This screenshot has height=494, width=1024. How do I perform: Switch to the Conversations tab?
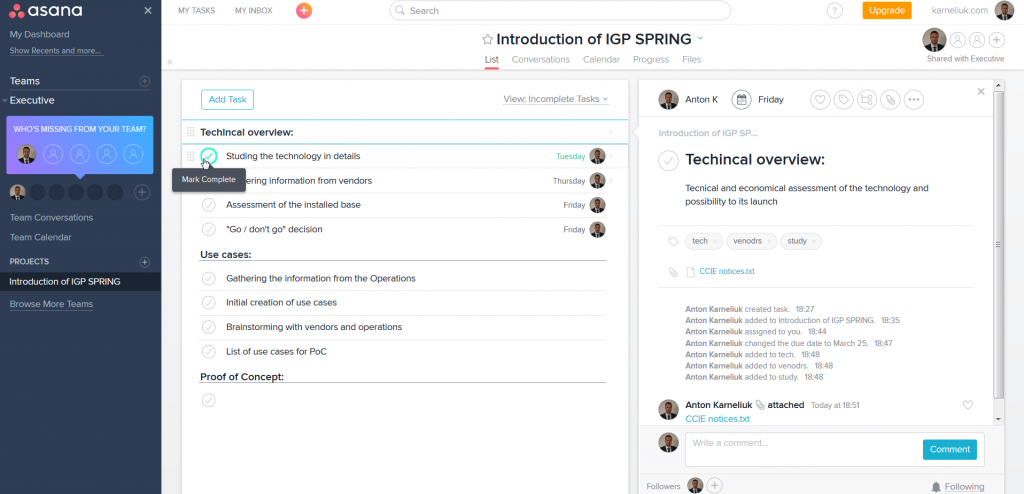[x=541, y=59]
